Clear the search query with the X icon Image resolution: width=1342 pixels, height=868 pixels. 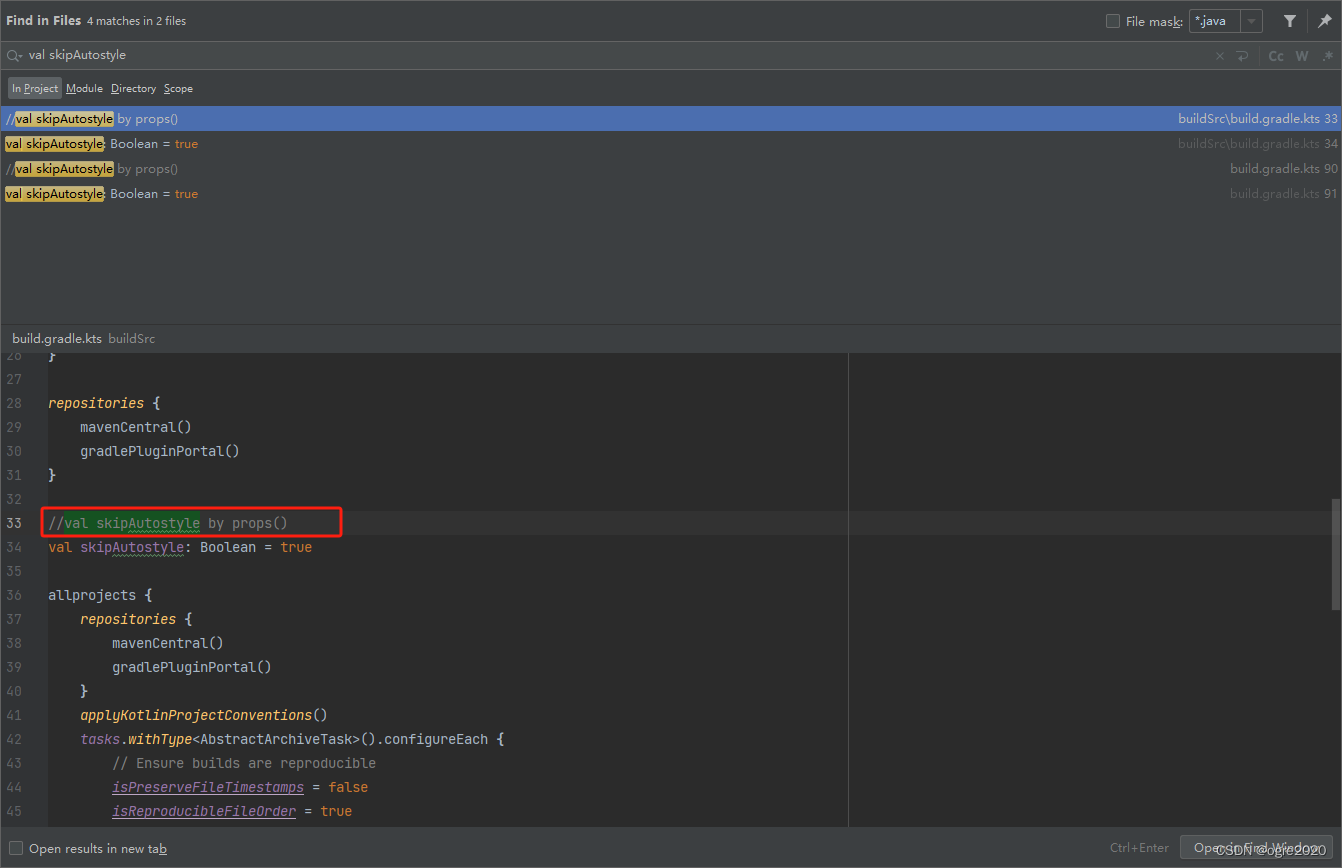pos(1219,56)
